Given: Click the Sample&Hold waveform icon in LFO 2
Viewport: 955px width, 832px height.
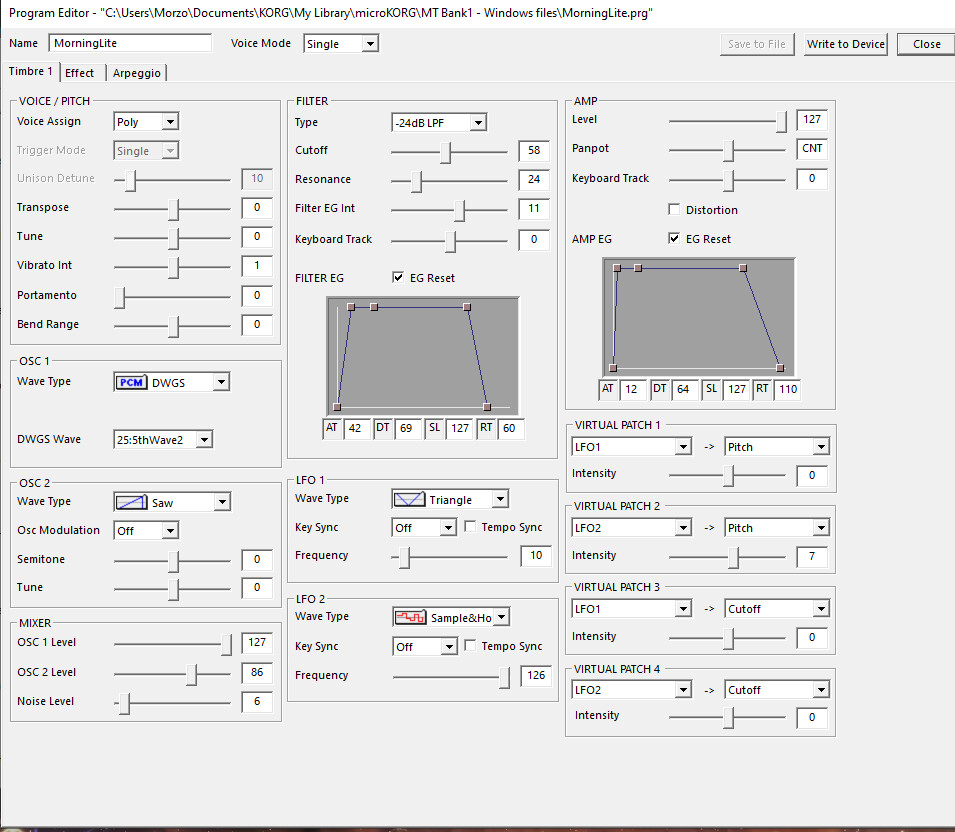Looking at the screenshot, I should [x=410, y=618].
